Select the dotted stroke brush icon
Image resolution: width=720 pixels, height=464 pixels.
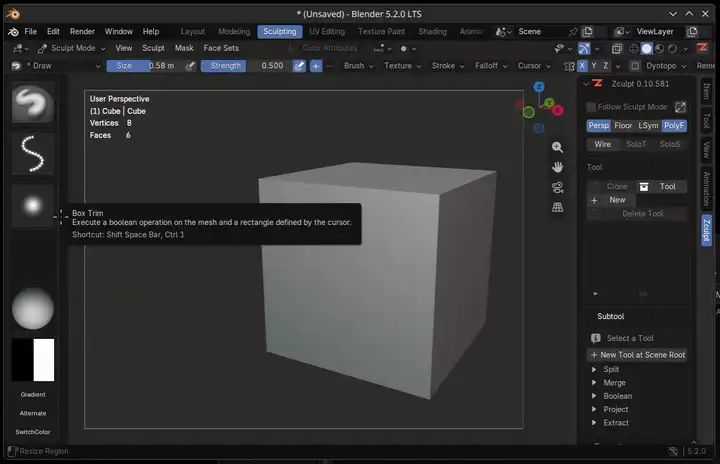(x=33, y=154)
